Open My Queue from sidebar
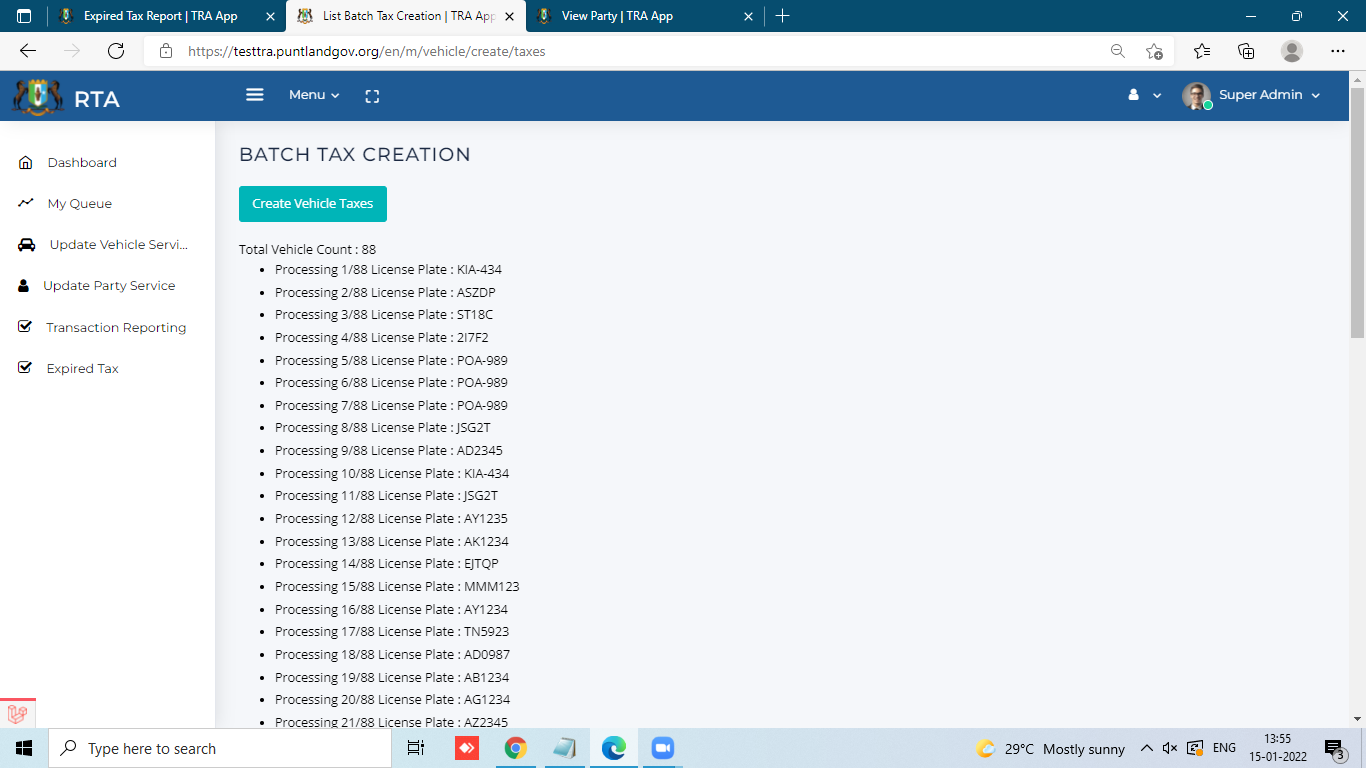This screenshot has height=768, width=1366. 80,203
